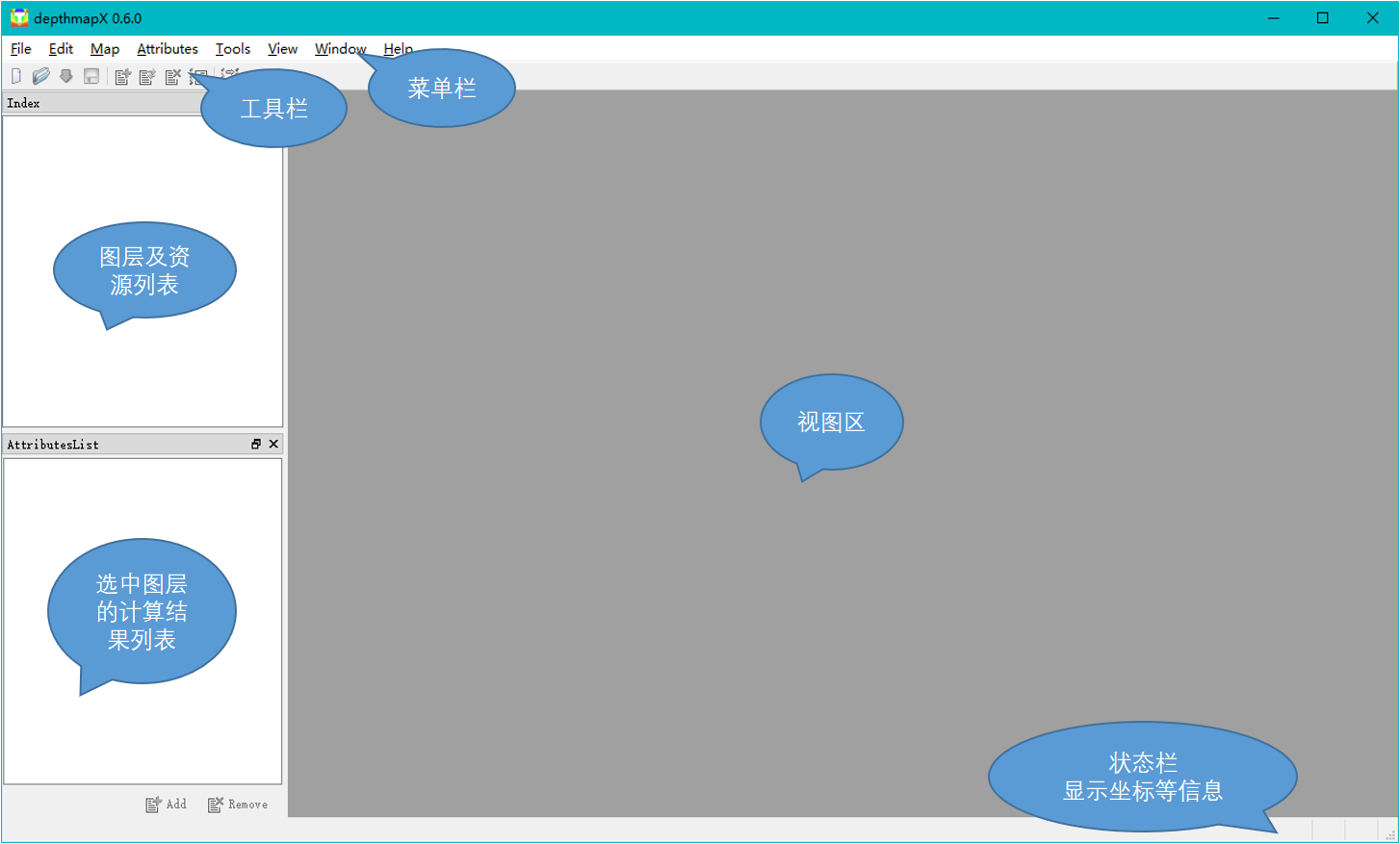The height and width of the screenshot is (844, 1400).
Task: Select the remove column toolbar icon
Action: tap(172, 76)
